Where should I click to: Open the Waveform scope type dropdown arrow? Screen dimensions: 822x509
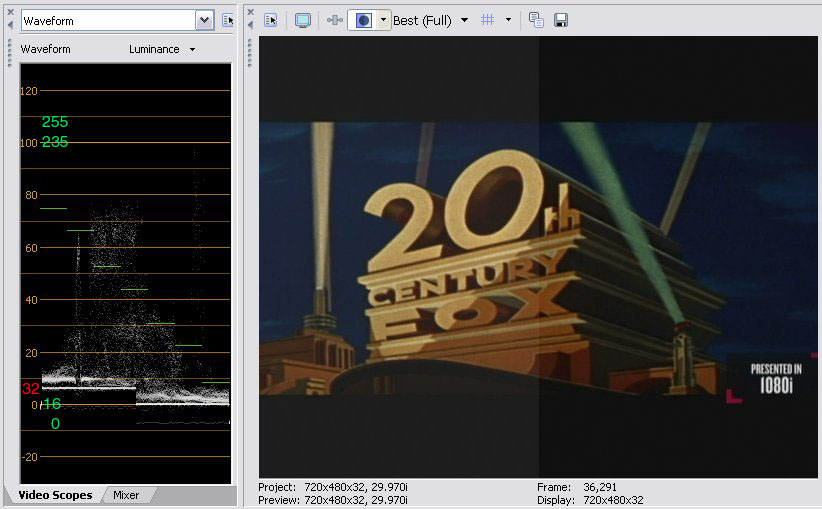tap(204, 21)
